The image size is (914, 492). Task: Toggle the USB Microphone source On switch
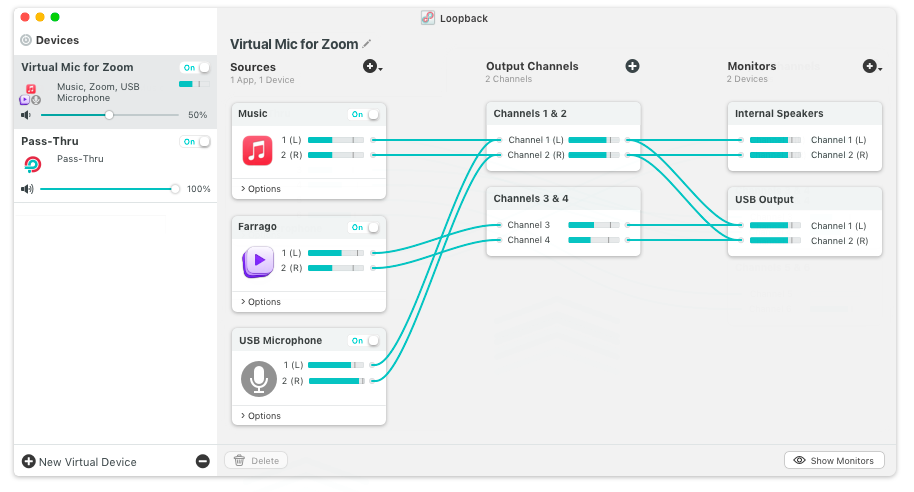coord(364,340)
